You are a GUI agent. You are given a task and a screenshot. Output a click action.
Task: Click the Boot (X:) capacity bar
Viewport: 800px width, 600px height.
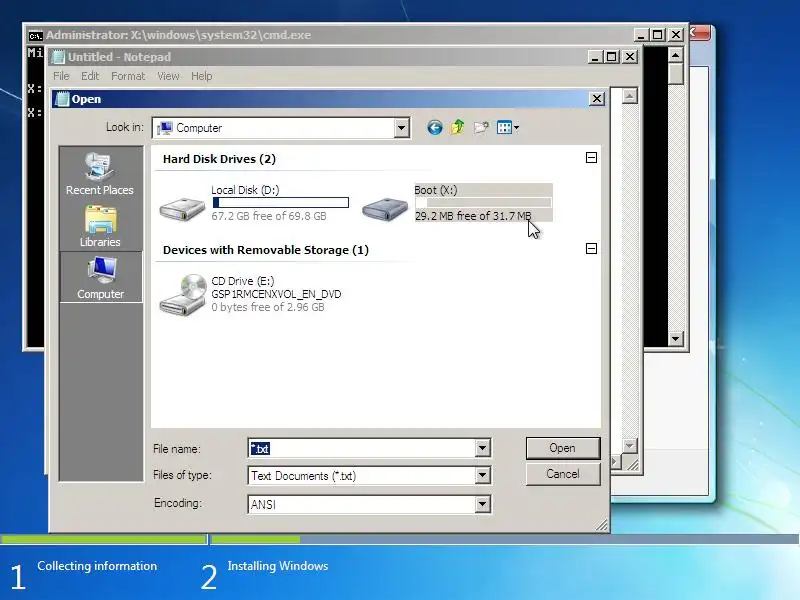[483, 203]
